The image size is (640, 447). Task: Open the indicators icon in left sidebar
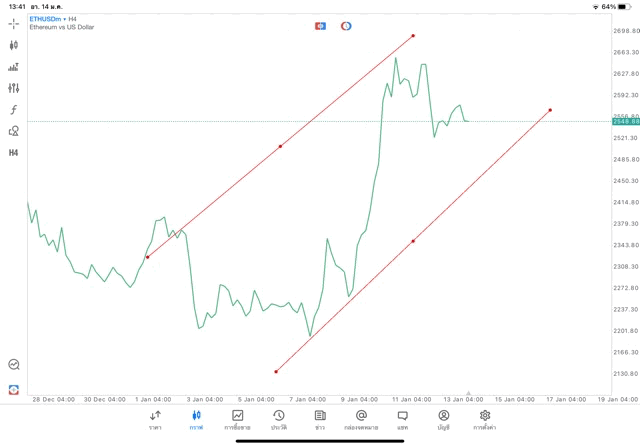point(13,67)
